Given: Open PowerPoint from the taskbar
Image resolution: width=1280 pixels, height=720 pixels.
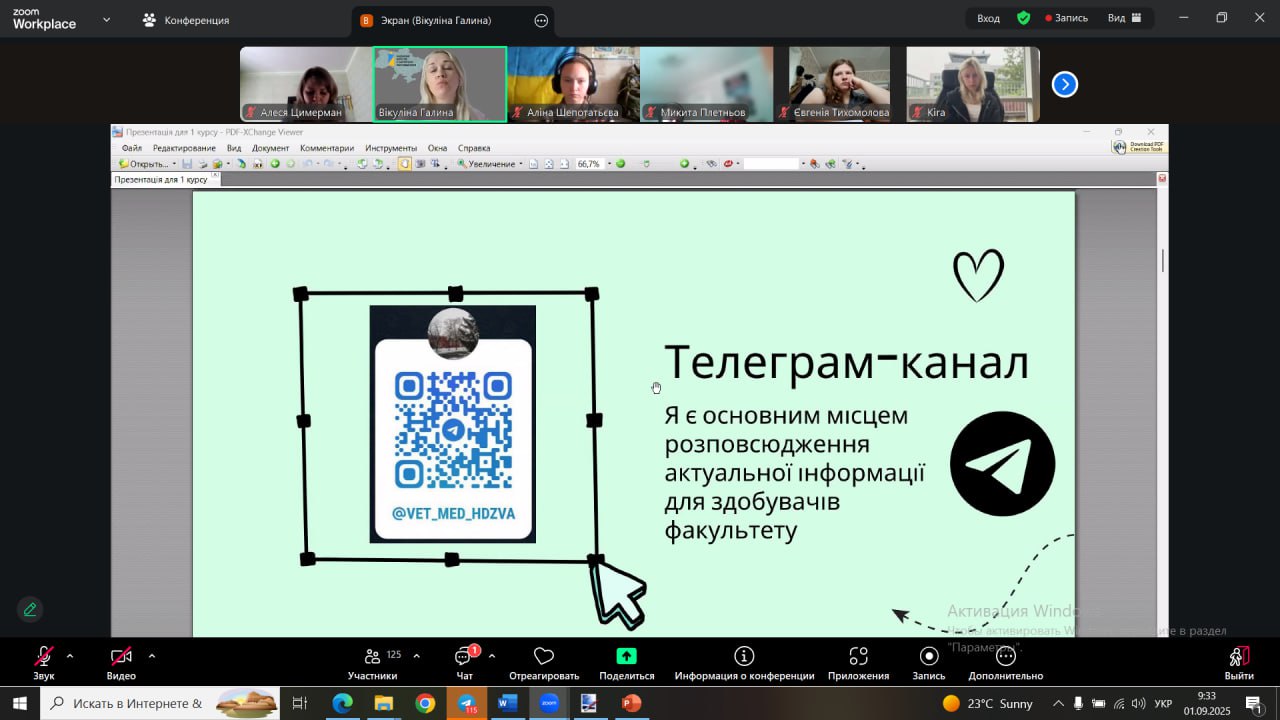Looking at the screenshot, I should (x=631, y=703).
